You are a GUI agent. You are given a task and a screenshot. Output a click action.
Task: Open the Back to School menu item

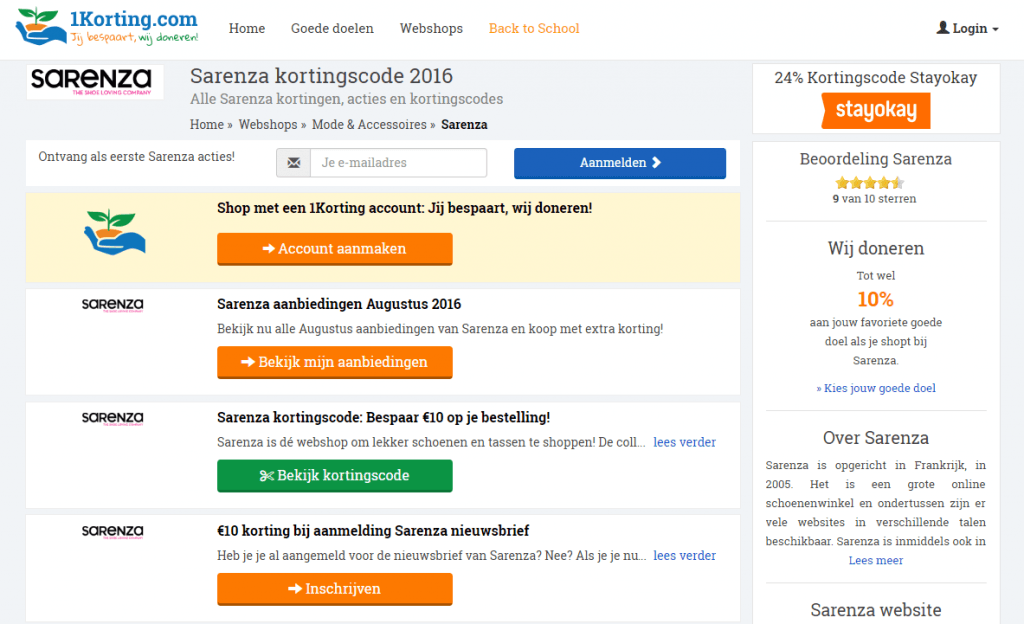[534, 28]
